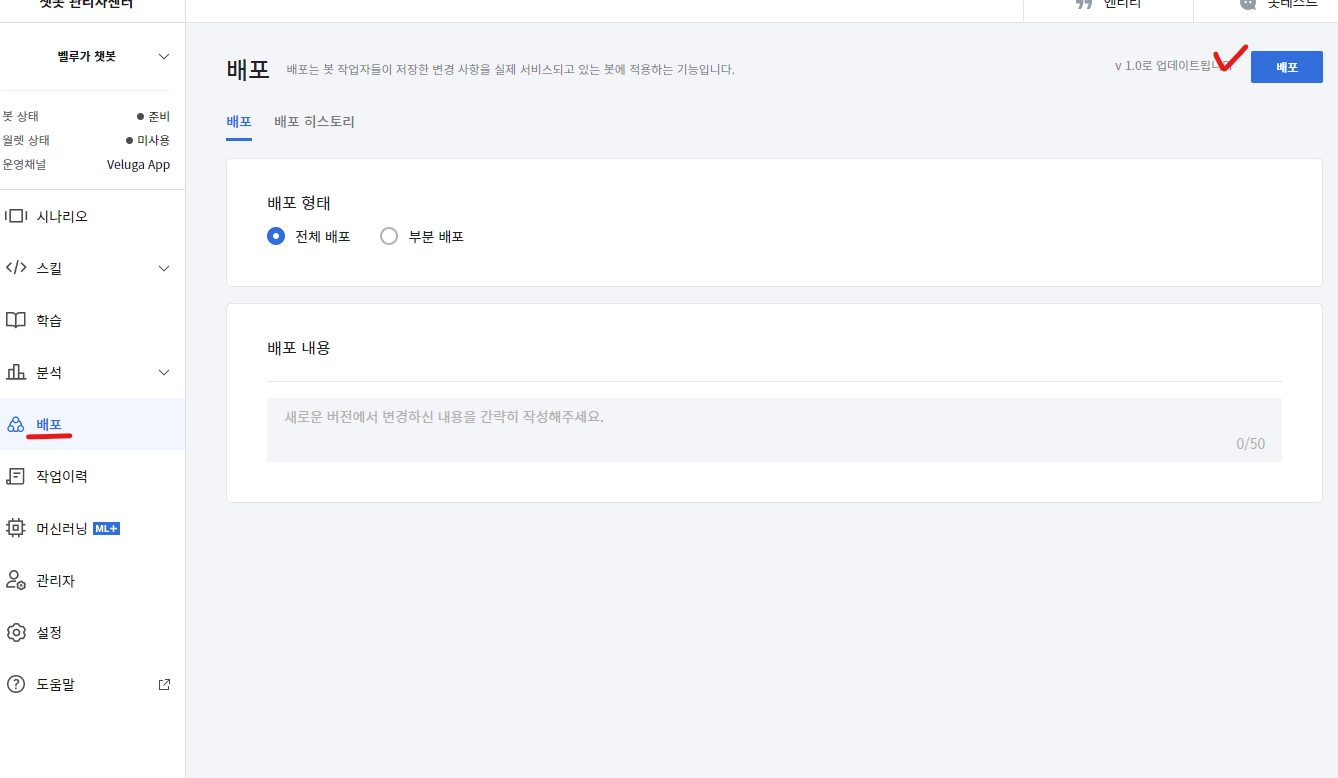
Task: Click the 설정 gear icon
Action: (16, 632)
